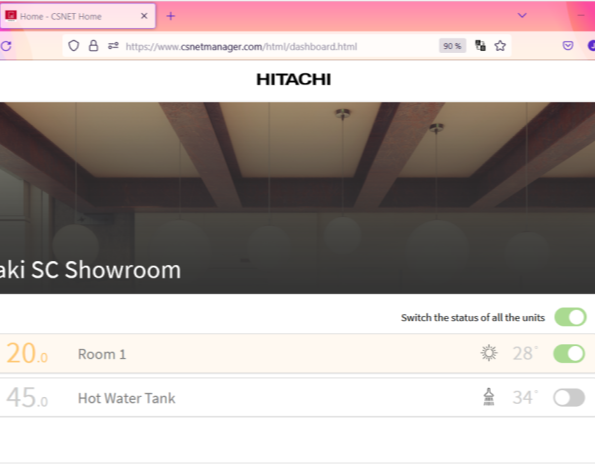
Task: Open the Room 1 unit row
Action: point(298,354)
